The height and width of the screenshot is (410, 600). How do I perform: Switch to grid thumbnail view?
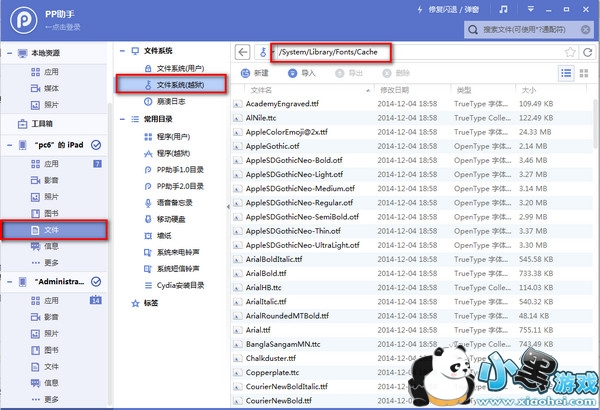(x=584, y=73)
